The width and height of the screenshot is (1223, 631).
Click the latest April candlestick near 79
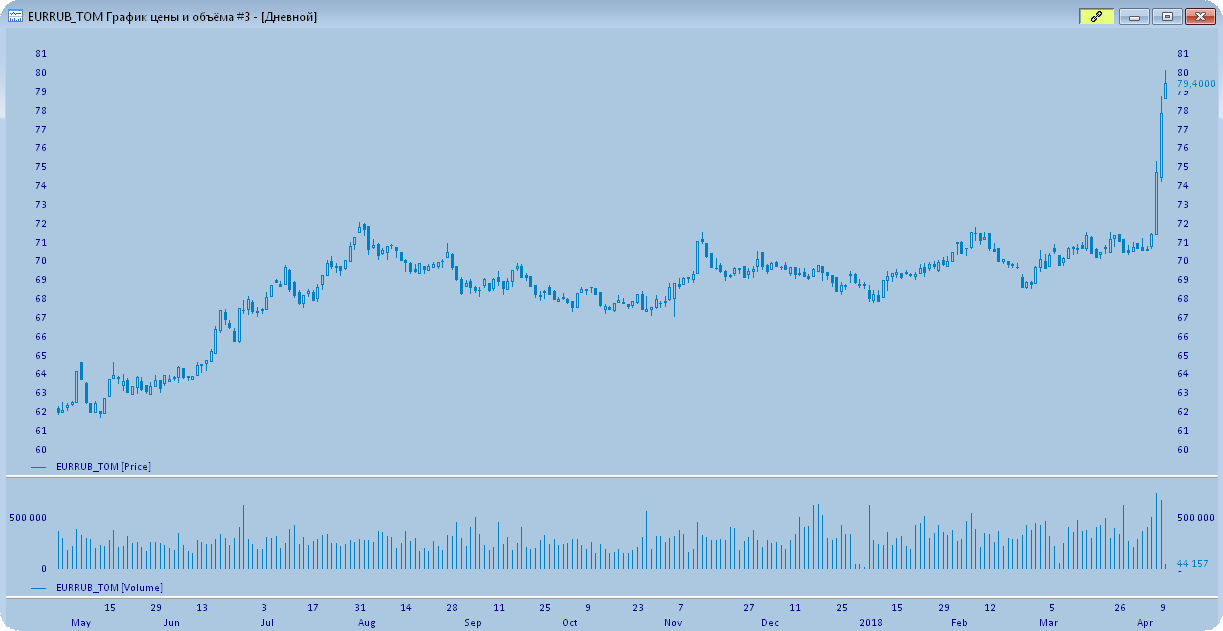(1165, 86)
